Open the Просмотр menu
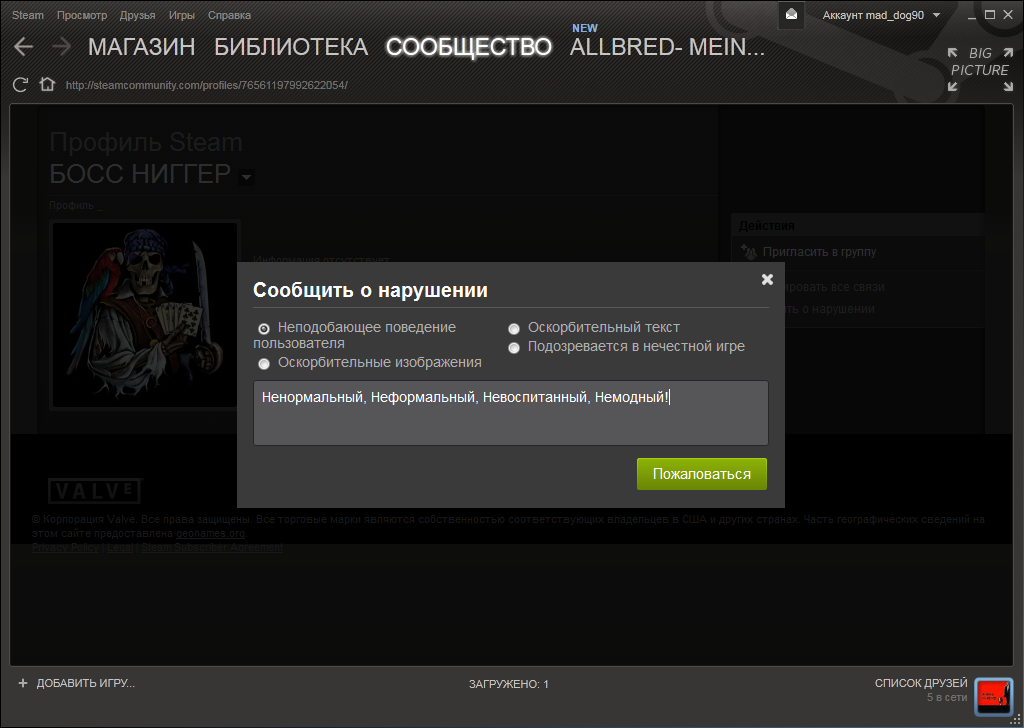The width and height of the screenshot is (1024, 728). tap(82, 14)
